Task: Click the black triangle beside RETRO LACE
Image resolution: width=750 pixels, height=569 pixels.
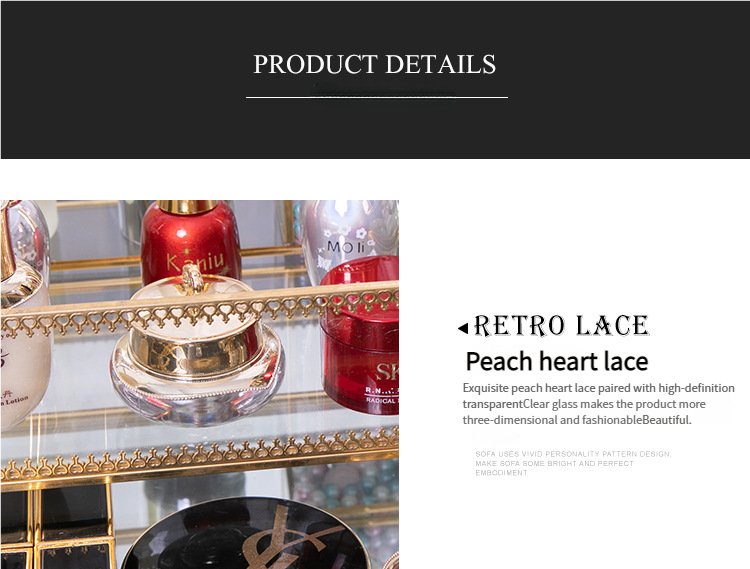Action: pos(463,328)
